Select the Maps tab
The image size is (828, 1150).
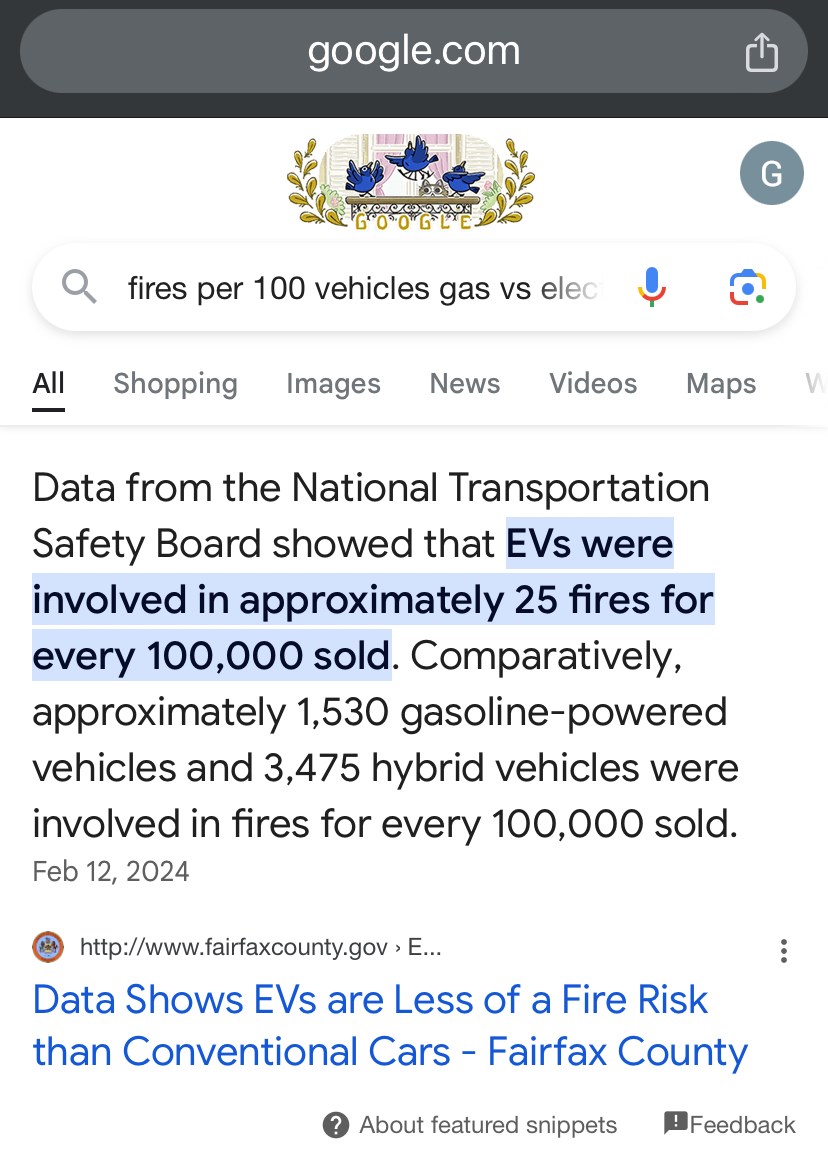pos(721,384)
